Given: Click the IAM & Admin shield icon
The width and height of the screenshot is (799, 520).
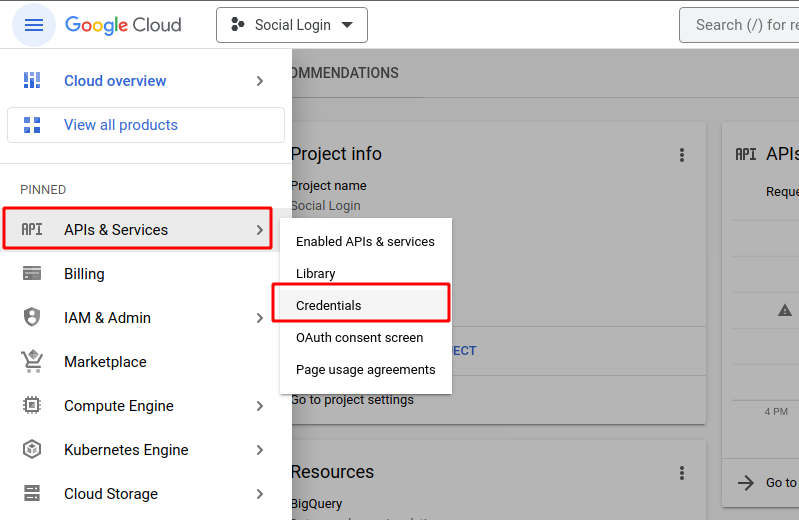Looking at the screenshot, I should click(x=32, y=317).
